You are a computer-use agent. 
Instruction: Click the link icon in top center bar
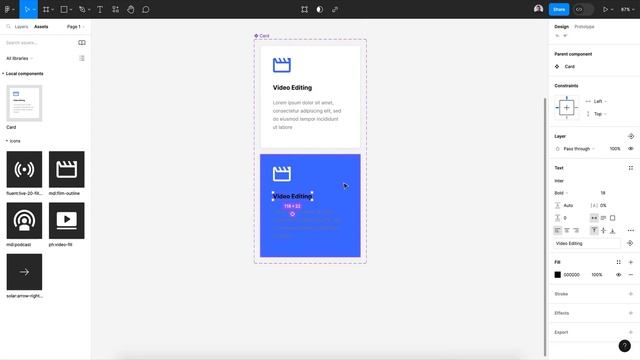335,9
